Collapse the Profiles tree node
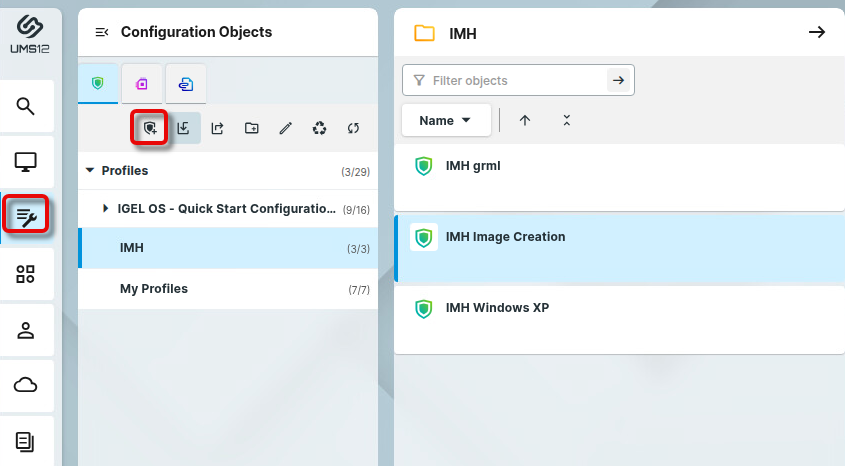Viewport: 845px width, 466px height. click(x=91, y=171)
